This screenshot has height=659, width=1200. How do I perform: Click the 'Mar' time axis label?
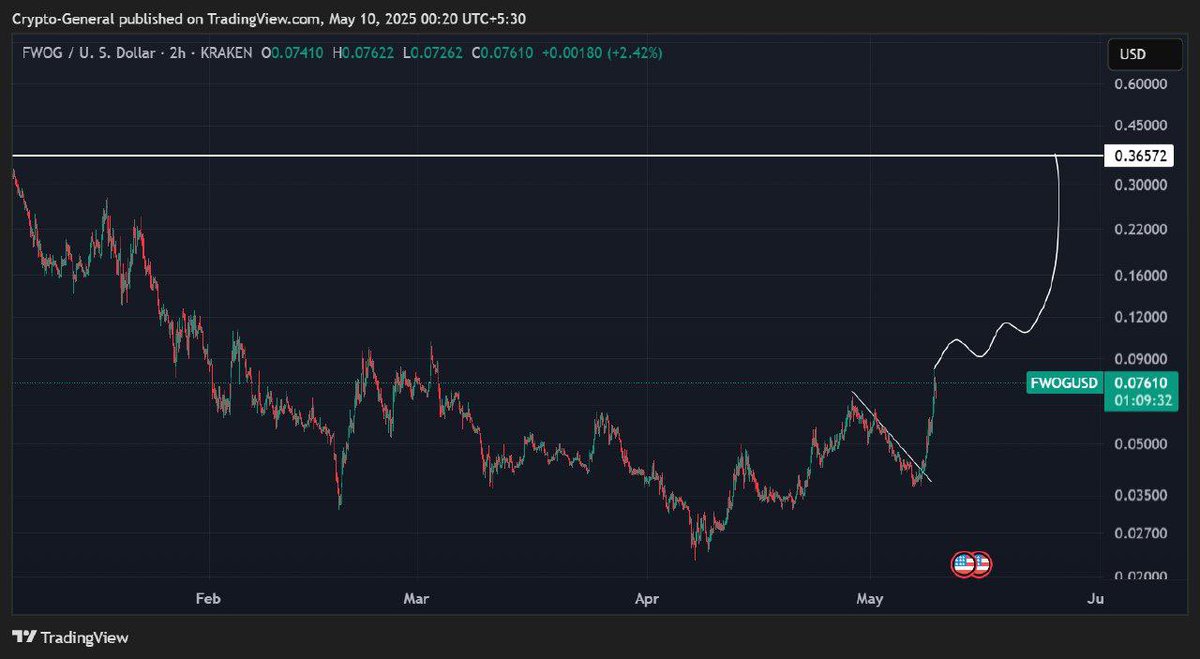[416, 599]
